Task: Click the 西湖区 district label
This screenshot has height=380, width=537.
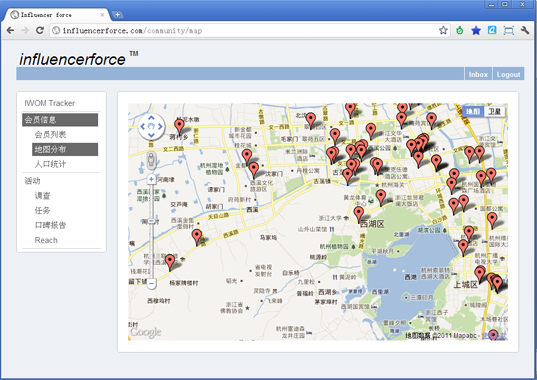Action: click(x=372, y=224)
